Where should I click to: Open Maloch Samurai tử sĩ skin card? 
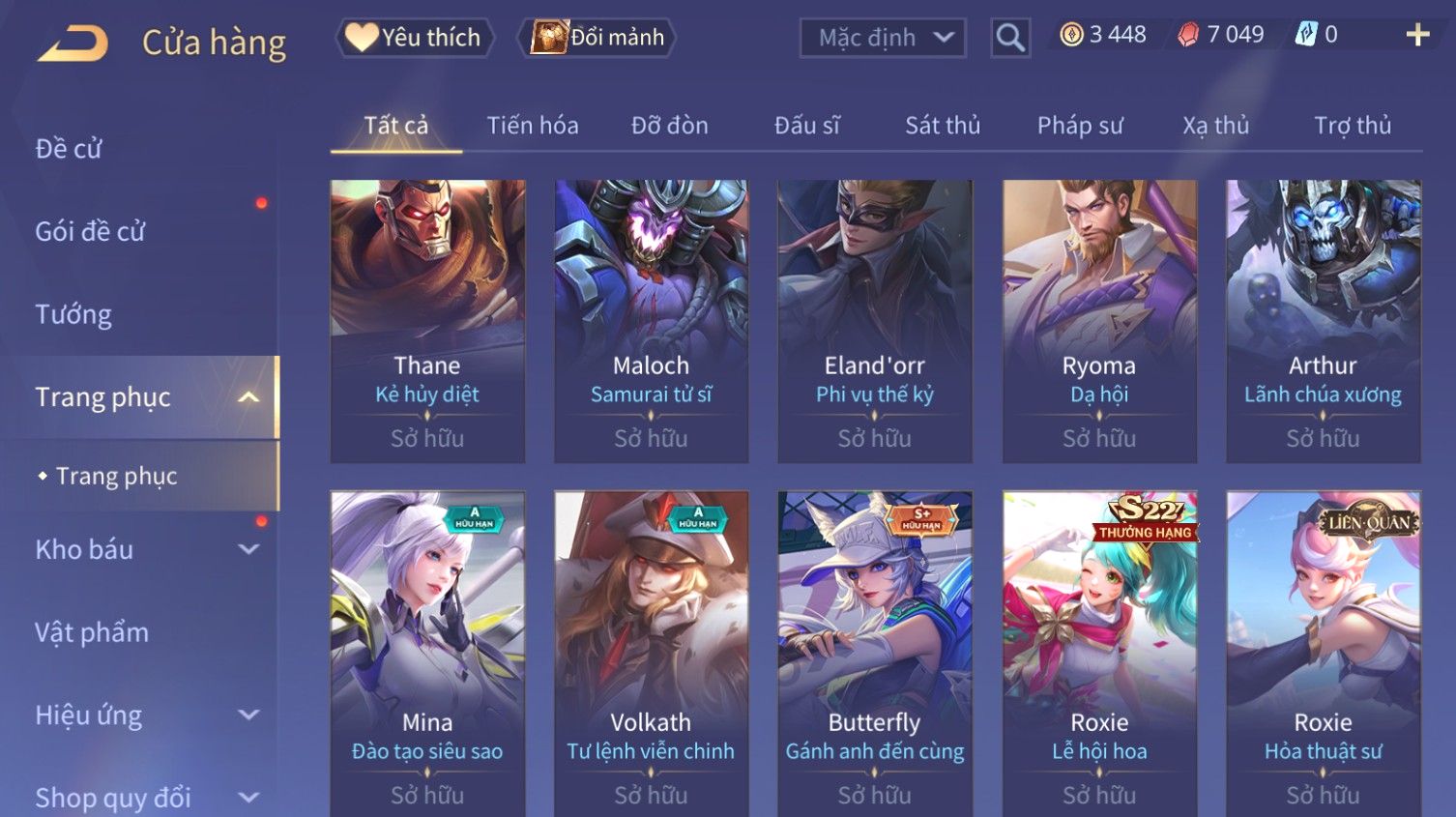pos(651,321)
